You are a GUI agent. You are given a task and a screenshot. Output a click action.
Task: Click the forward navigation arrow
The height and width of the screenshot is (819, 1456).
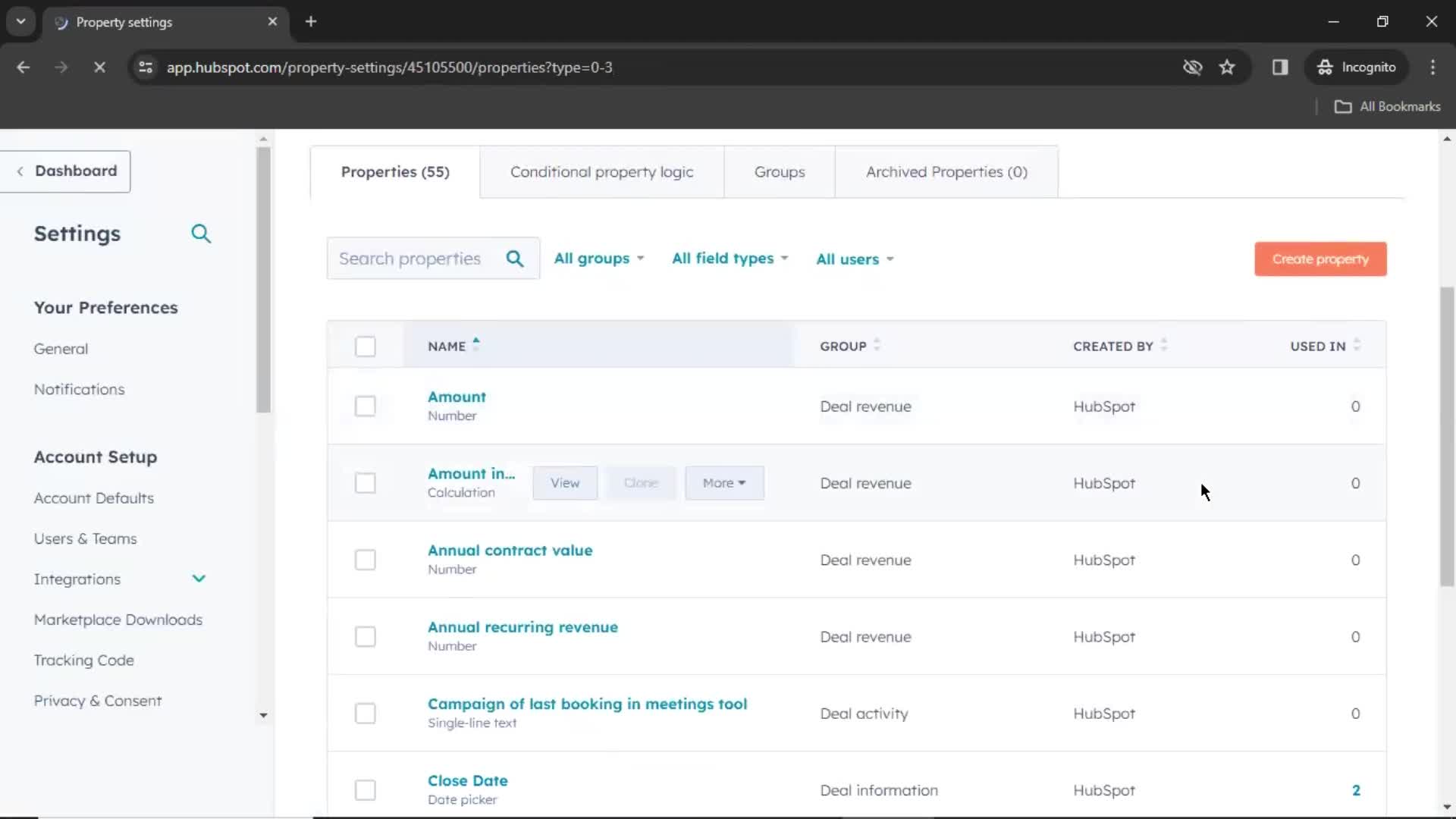61,67
